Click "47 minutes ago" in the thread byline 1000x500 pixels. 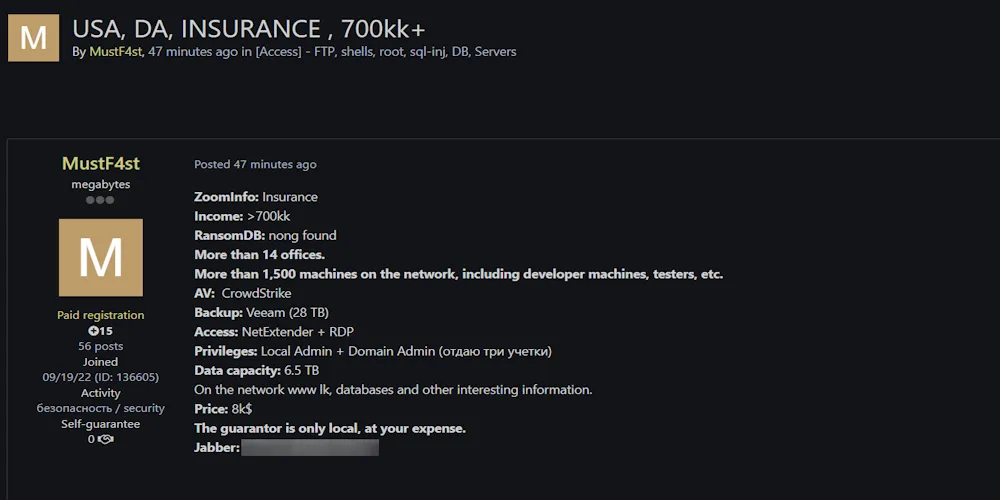pyautogui.click(x=193, y=51)
